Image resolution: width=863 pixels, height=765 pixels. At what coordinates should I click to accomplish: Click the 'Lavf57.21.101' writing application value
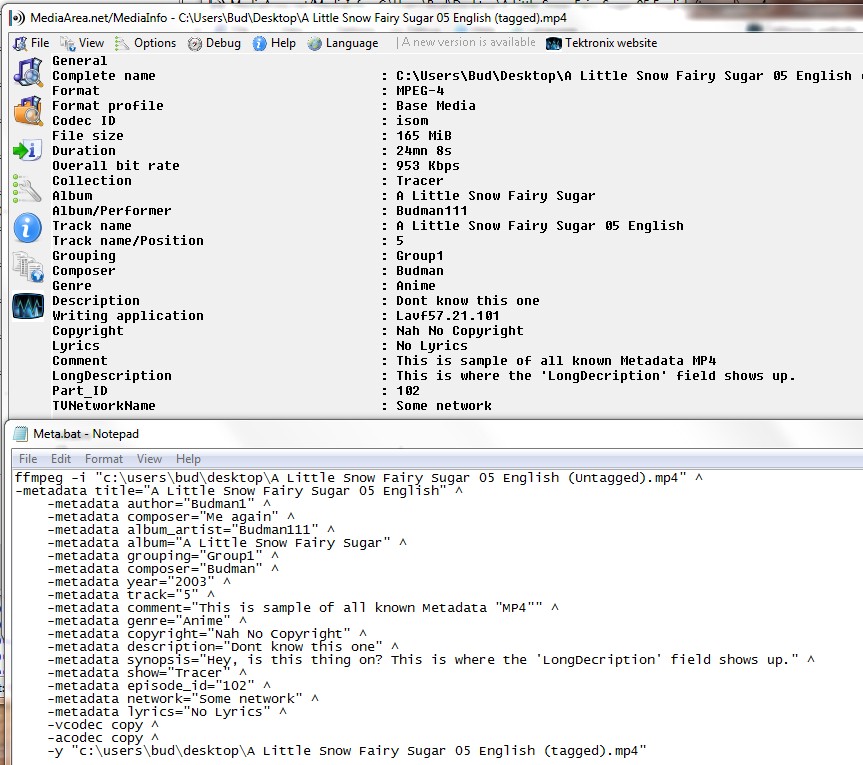click(447, 315)
